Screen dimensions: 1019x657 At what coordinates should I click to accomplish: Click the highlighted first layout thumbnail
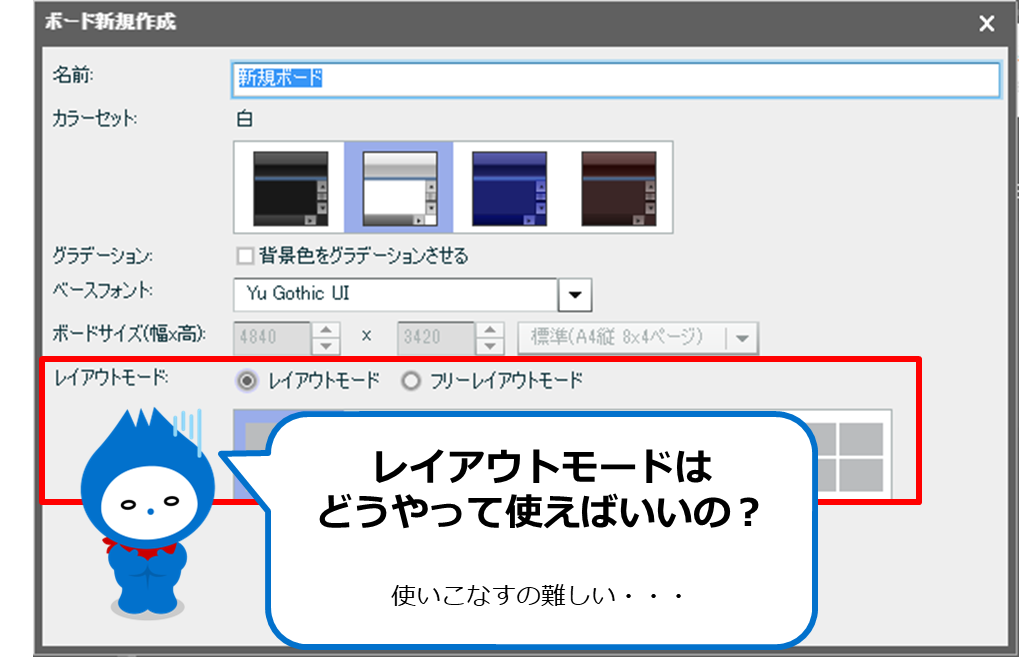tap(250, 450)
